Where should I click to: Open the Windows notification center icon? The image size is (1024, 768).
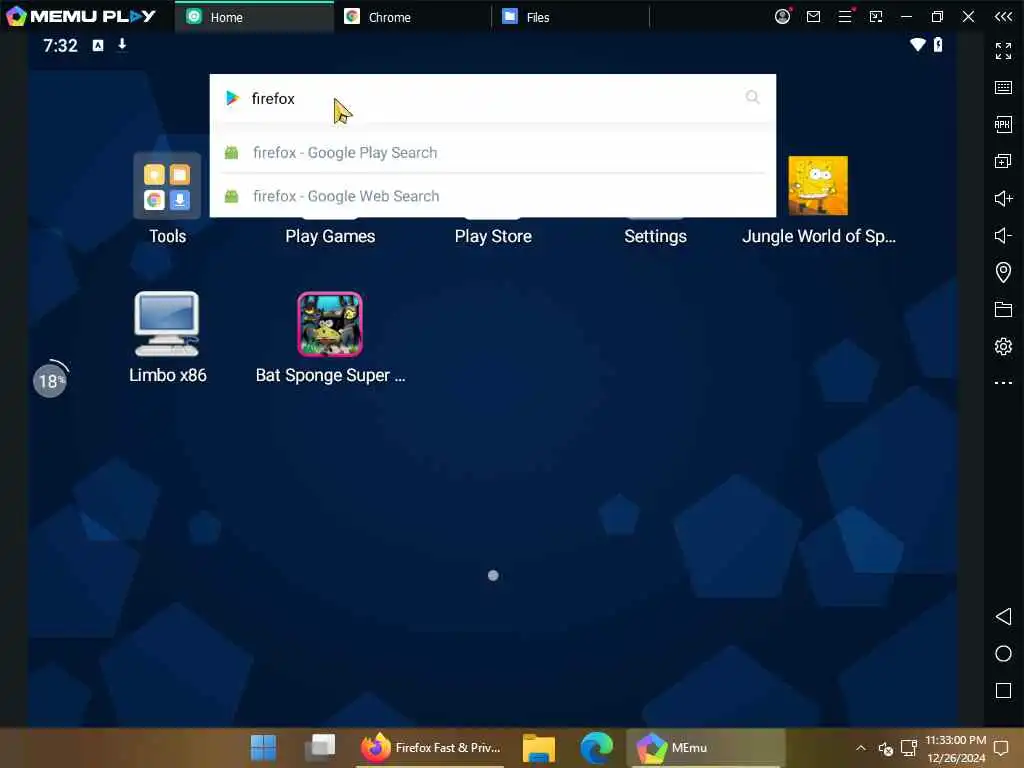1000,748
